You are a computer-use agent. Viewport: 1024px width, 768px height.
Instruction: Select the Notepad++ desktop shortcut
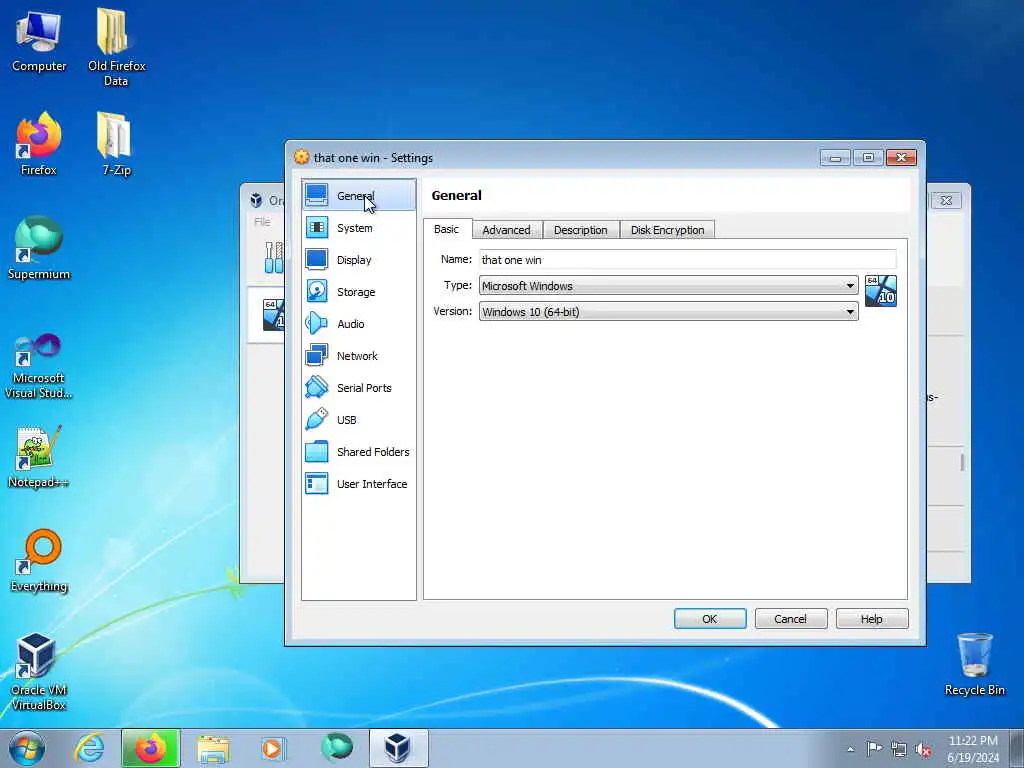(39, 456)
